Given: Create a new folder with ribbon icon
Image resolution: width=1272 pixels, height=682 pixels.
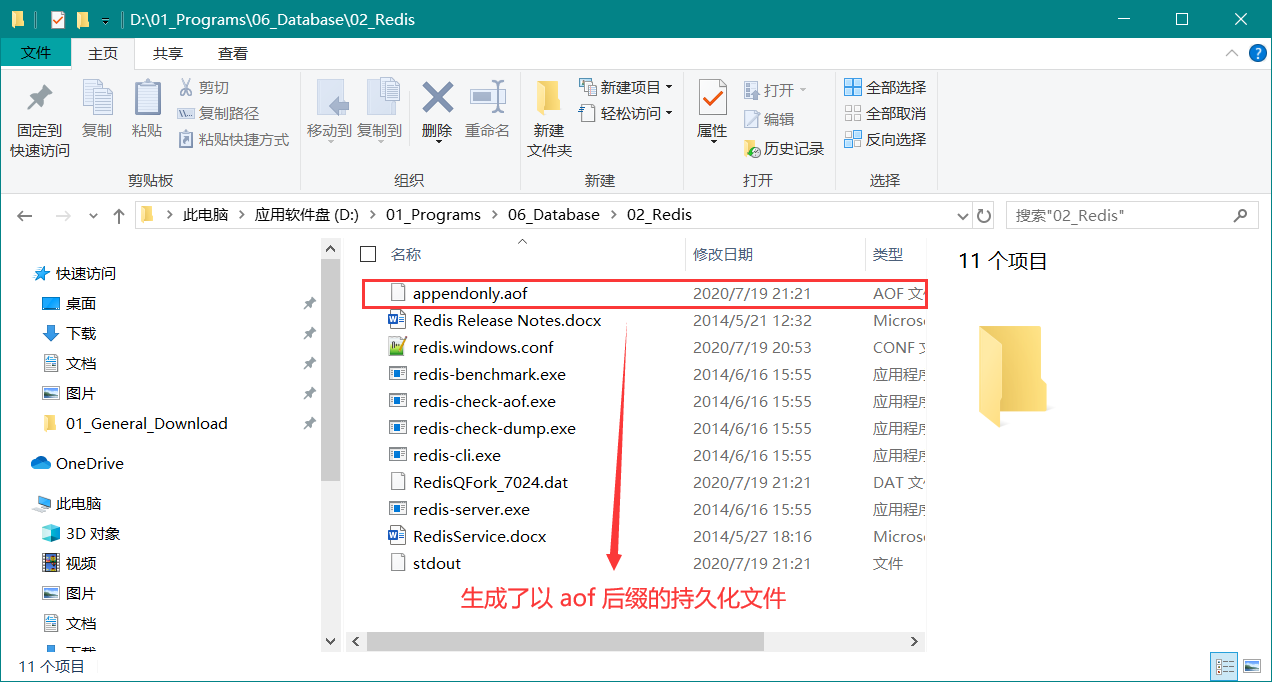Looking at the screenshot, I should click(549, 100).
